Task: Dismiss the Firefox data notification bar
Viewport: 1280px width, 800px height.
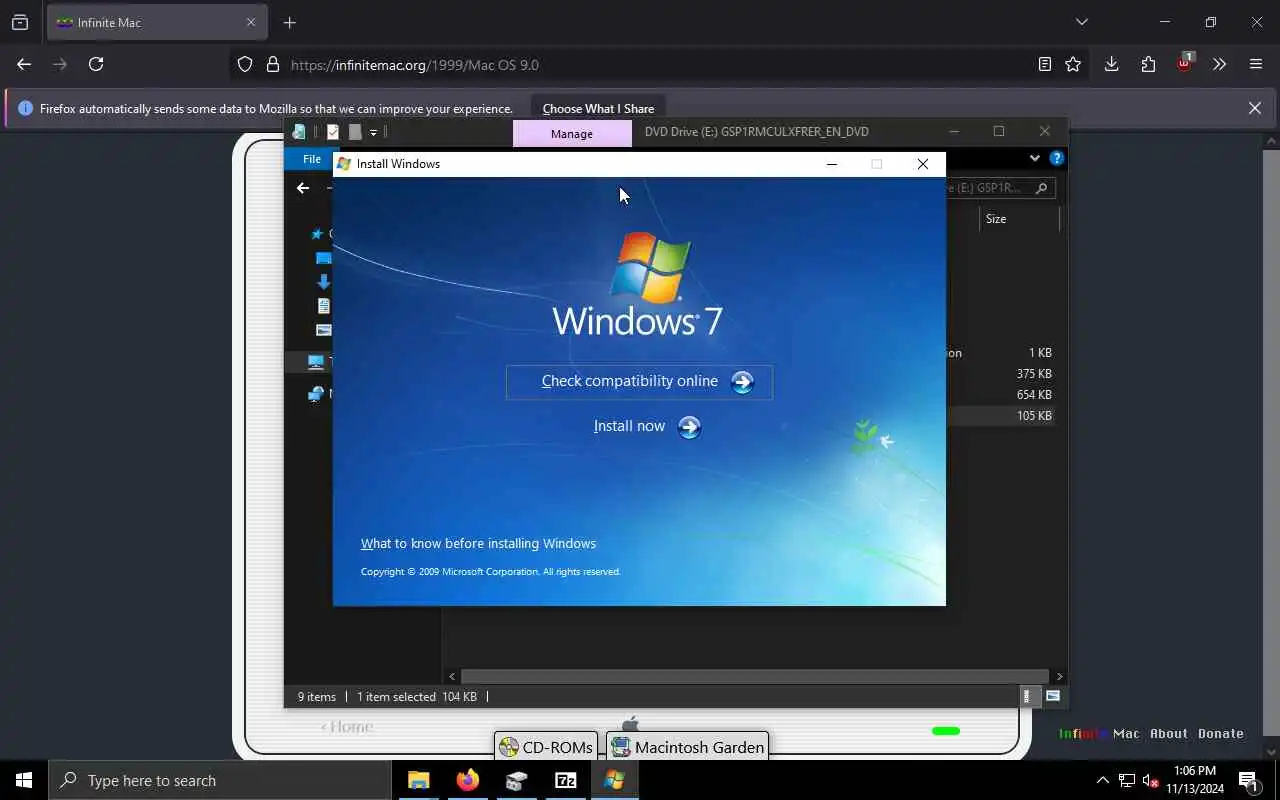Action: 1255,108
